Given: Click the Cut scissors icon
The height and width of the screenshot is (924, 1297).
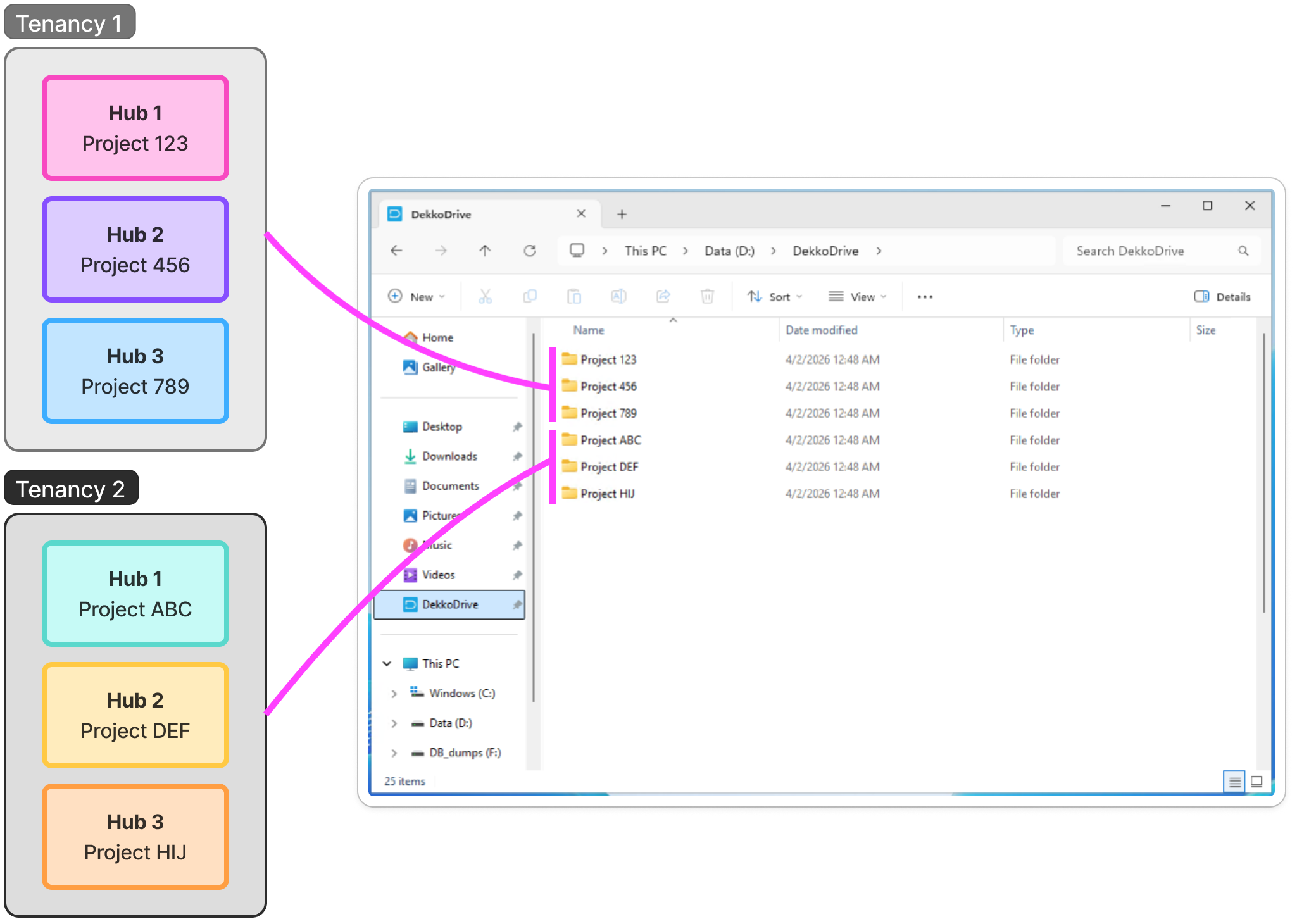Looking at the screenshot, I should coord(485,296).
